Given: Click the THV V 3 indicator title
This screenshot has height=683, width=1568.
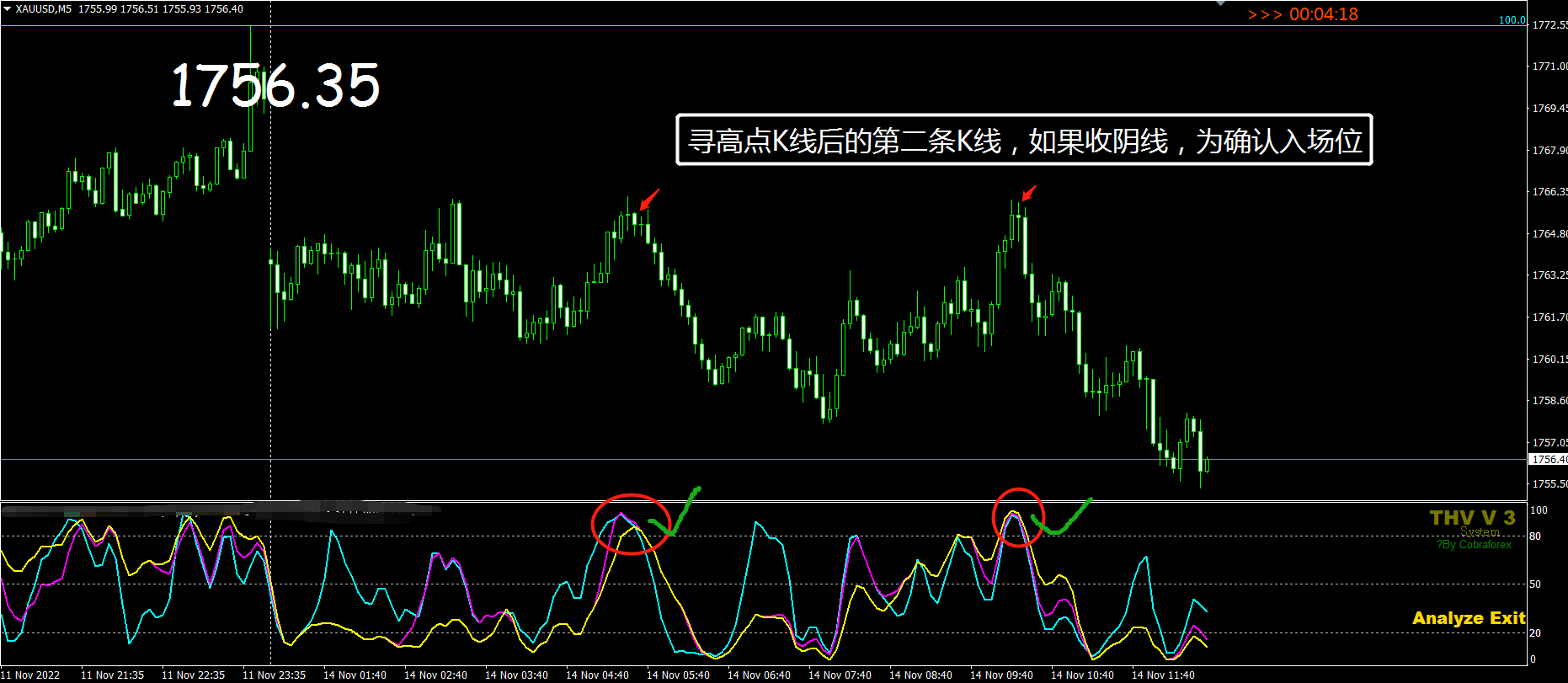Looking at the screenshot, I should [x=1472, y=517].
